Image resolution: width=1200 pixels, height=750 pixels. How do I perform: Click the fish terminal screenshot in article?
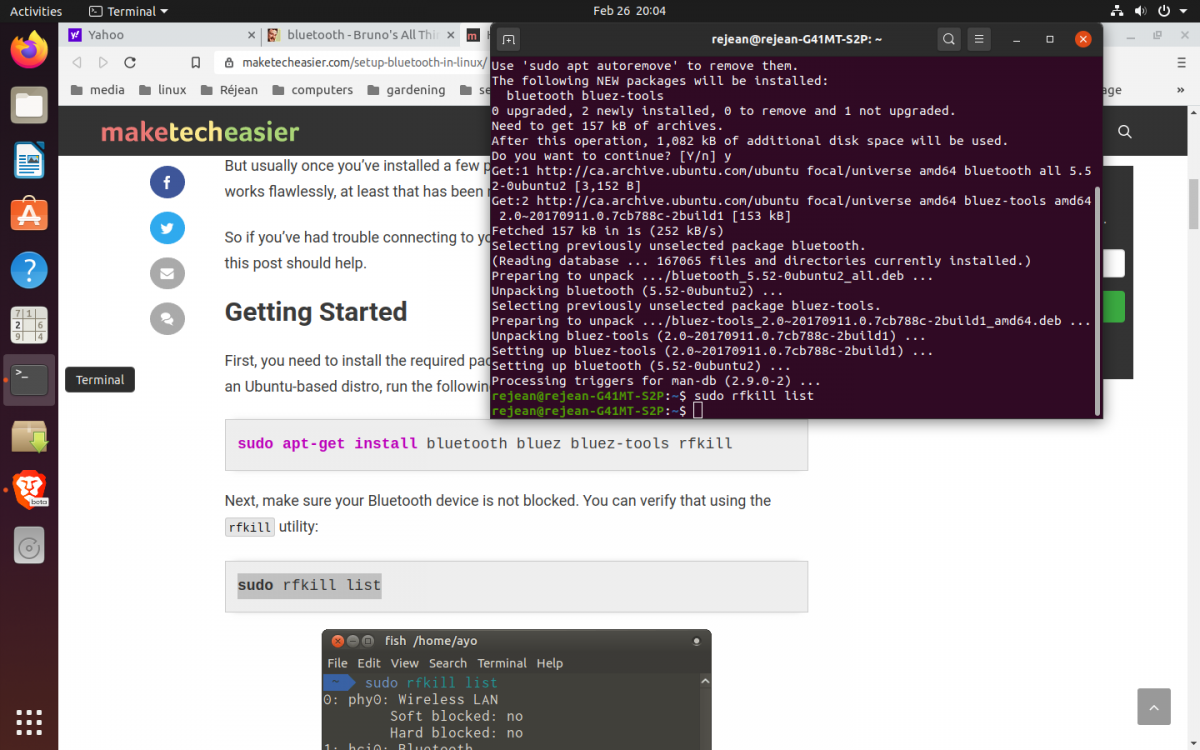pos(516,689)
